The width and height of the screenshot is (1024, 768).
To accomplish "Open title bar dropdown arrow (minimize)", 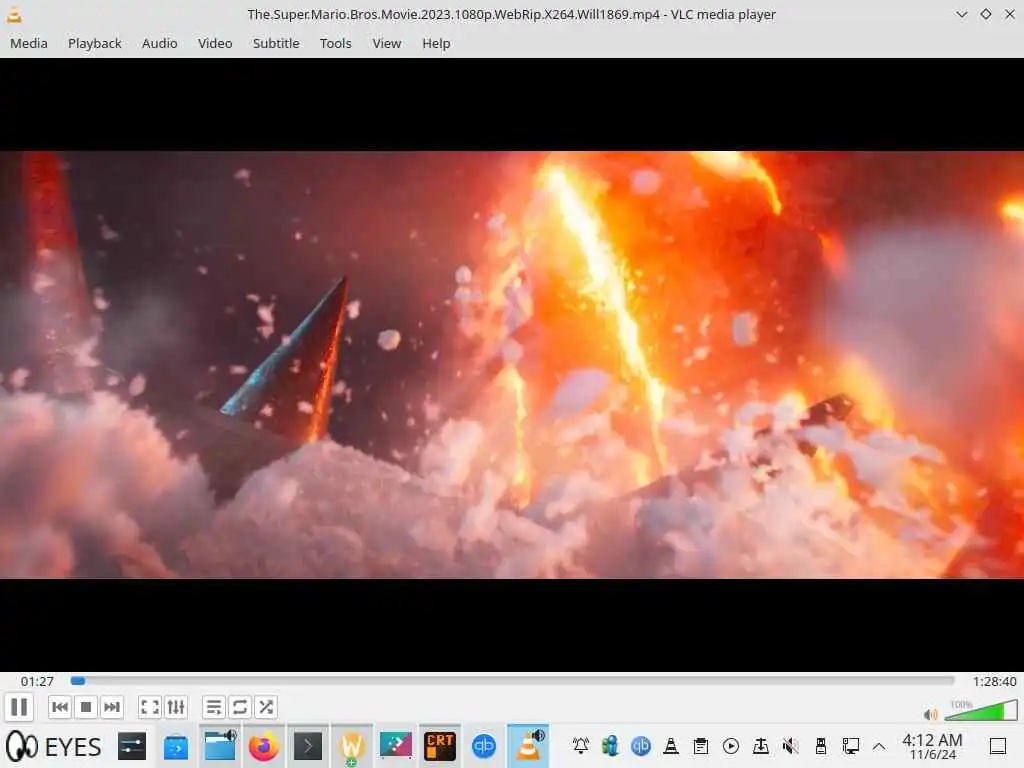I will (x=961, y=14).
